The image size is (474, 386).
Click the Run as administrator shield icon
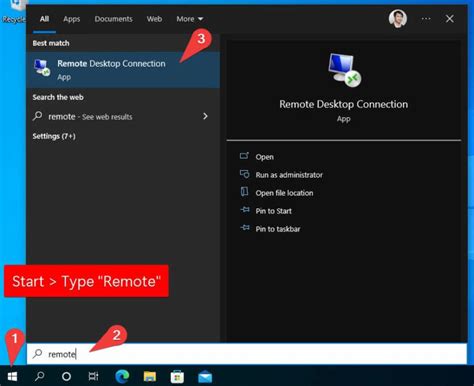(244, 174)
